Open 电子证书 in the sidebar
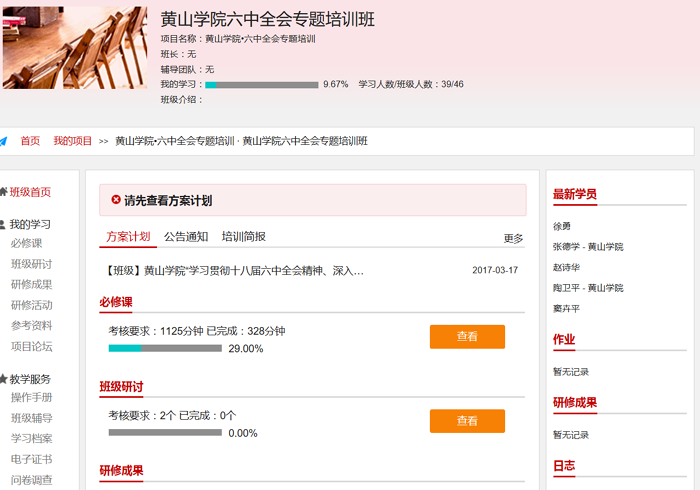Viewport: 700px width, 490px height. [x=31, y=459]
